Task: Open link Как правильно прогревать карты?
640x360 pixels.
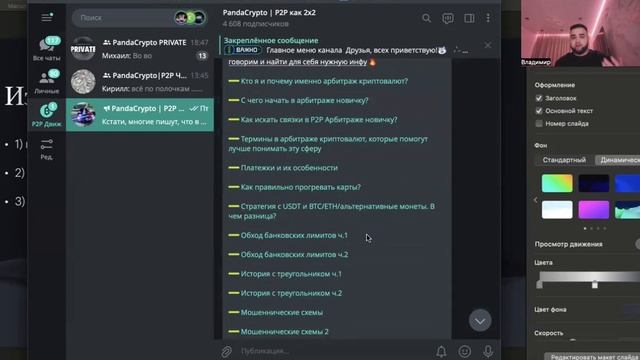Action: [301, 187]
